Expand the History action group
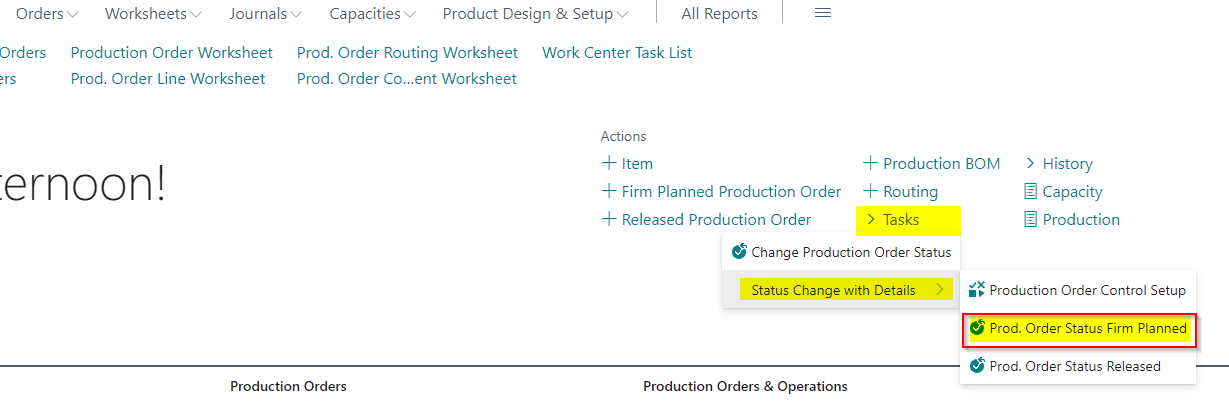The height and width of the screenshot is (401, 1229). [x=1059, y=163]
